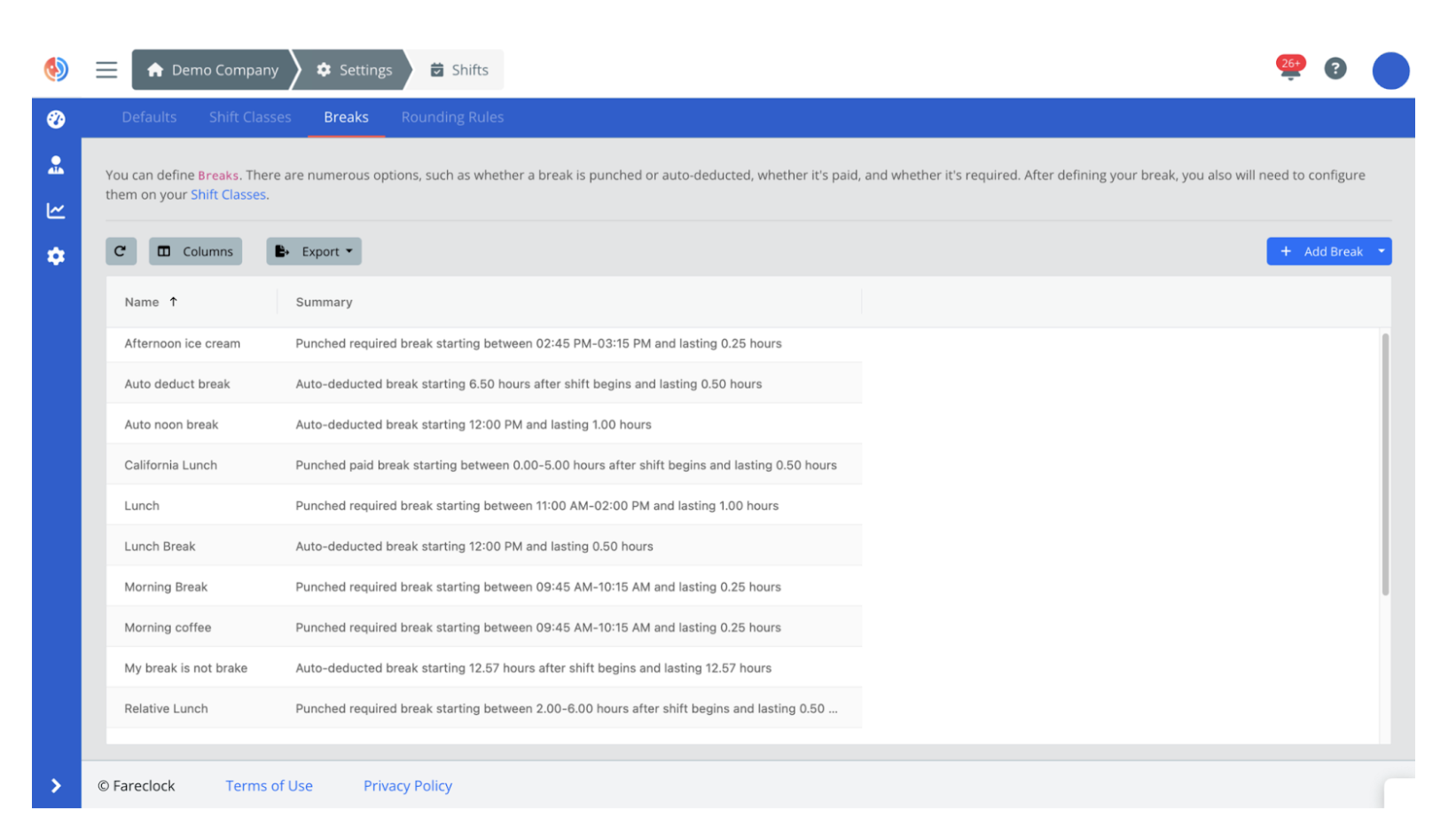Open the dashboard gauge icon in sidebar

pos(56,119)
